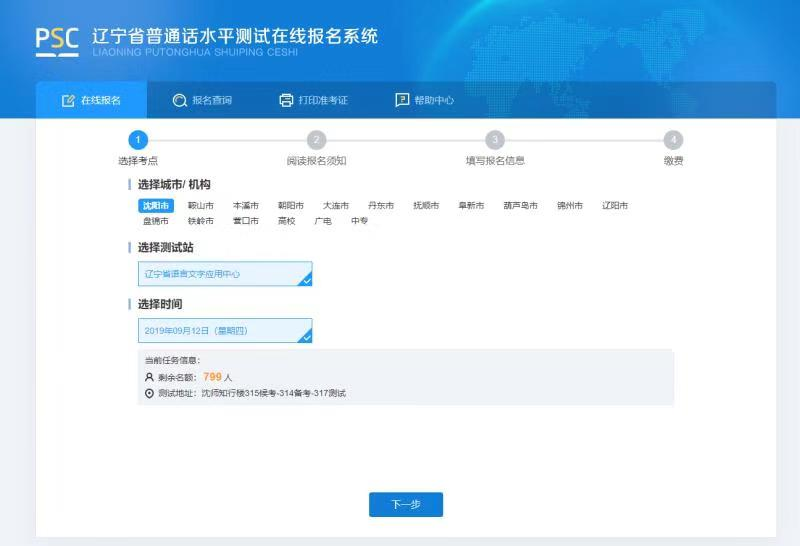Open the 报名查询 tab
Image resolution: width=800 pixels, height=546 pixels.
point(202,100)
